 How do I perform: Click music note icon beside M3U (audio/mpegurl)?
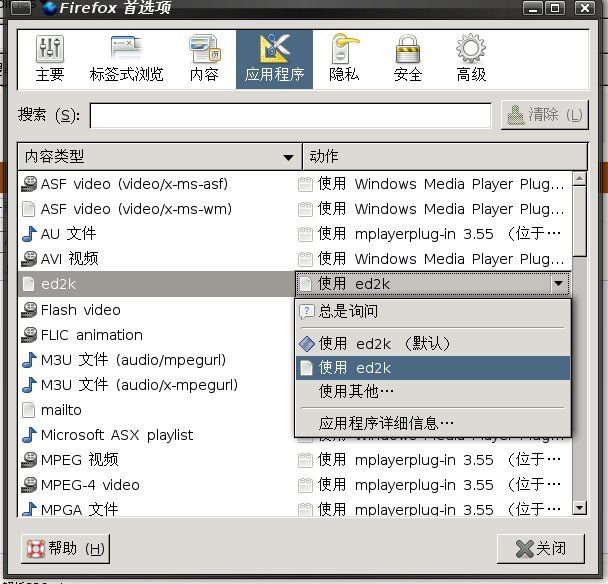pyautogui.click(x=29, y=360)
